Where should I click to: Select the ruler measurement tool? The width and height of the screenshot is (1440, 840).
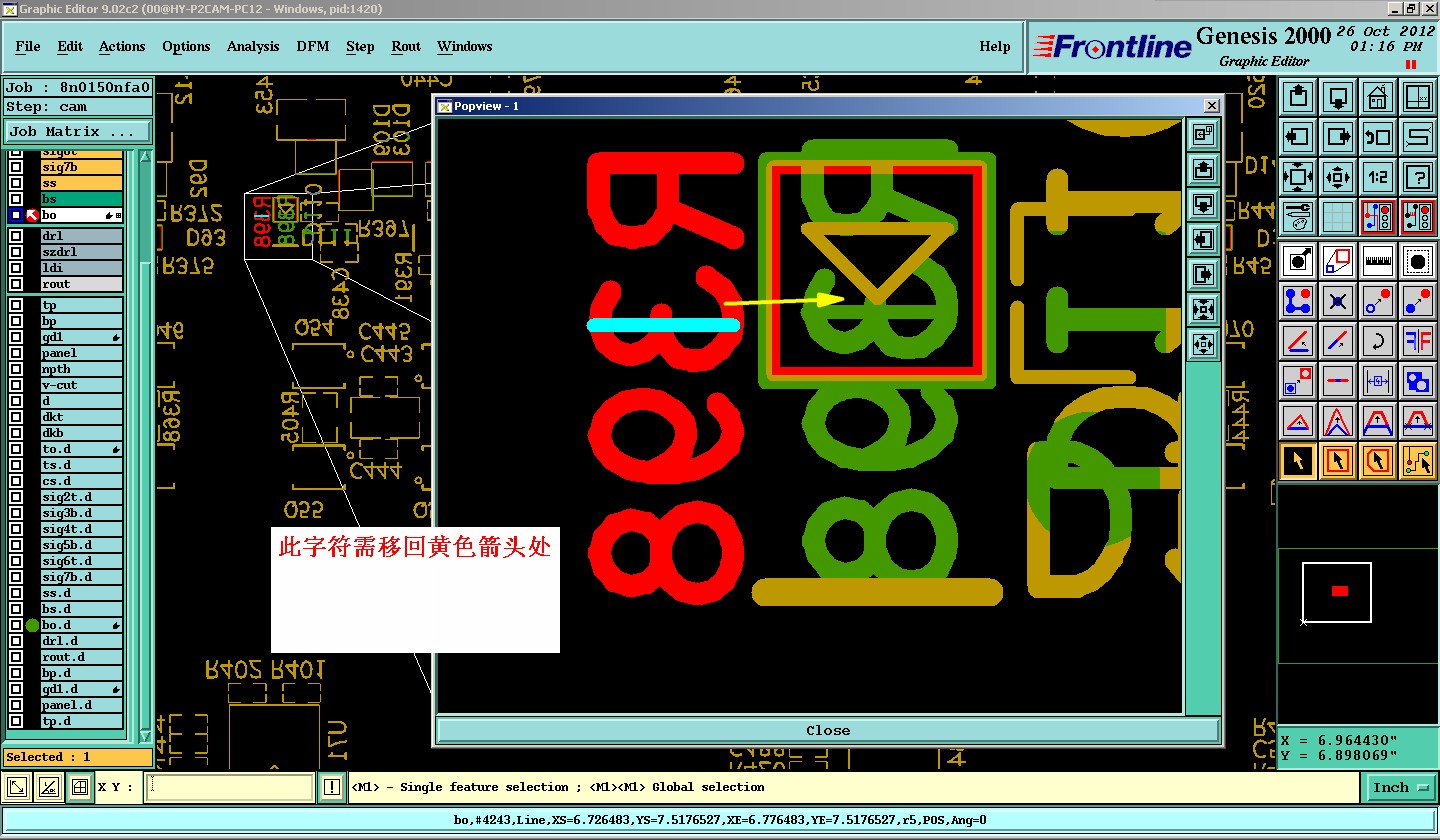1378,262
